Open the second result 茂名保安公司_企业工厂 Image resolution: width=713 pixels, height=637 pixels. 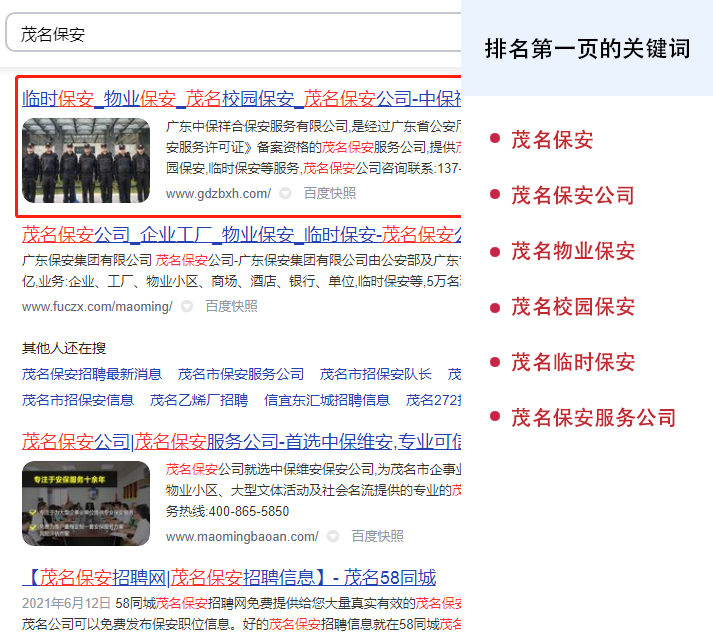point(240,235)
